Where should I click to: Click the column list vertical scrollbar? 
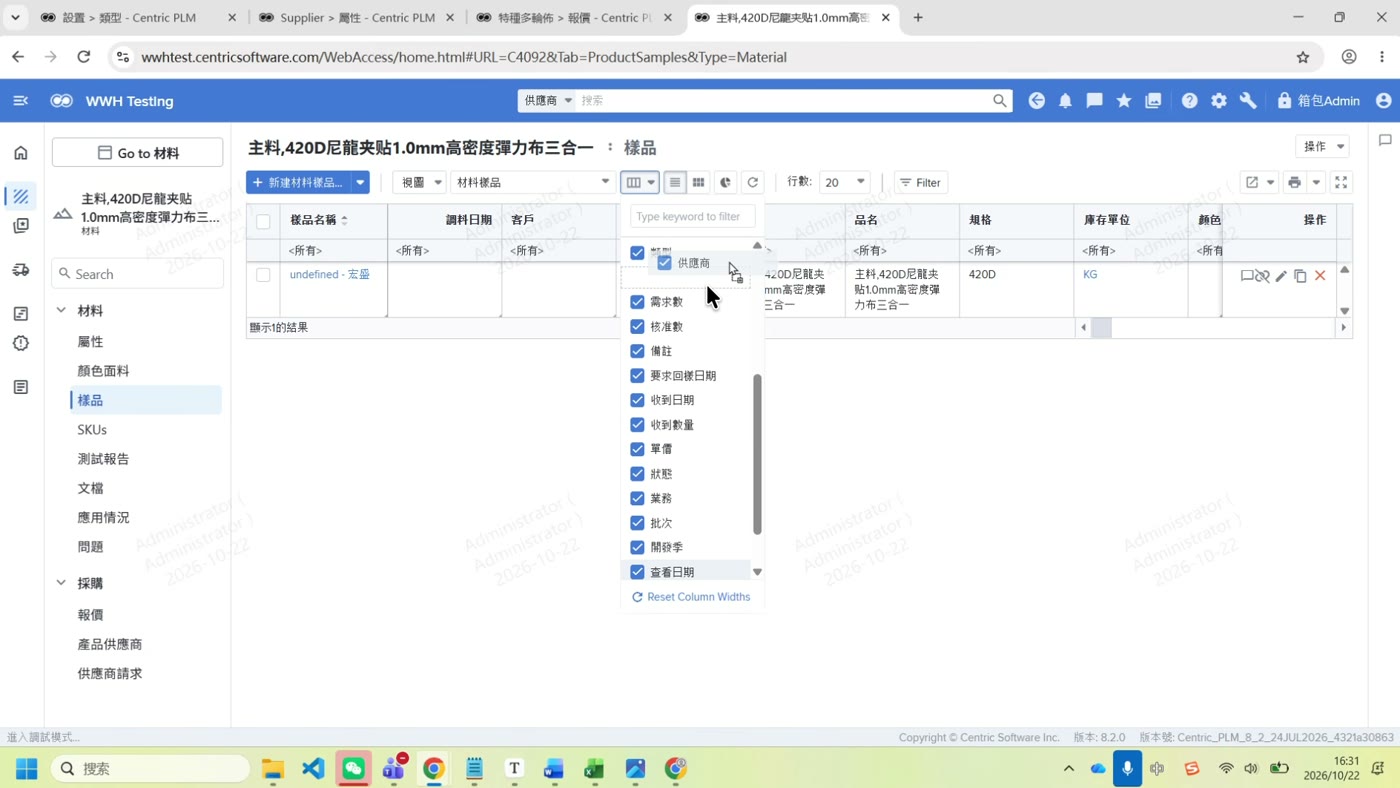[x=757, y=455]
